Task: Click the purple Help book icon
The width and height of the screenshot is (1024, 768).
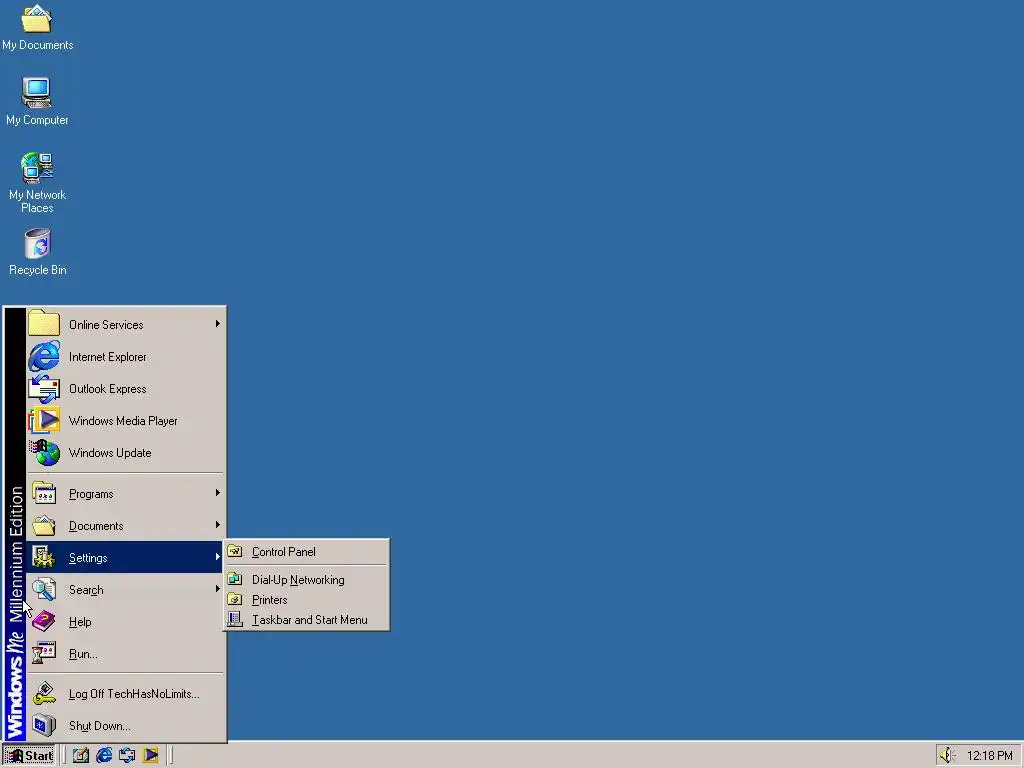Action: coord(44,621)
